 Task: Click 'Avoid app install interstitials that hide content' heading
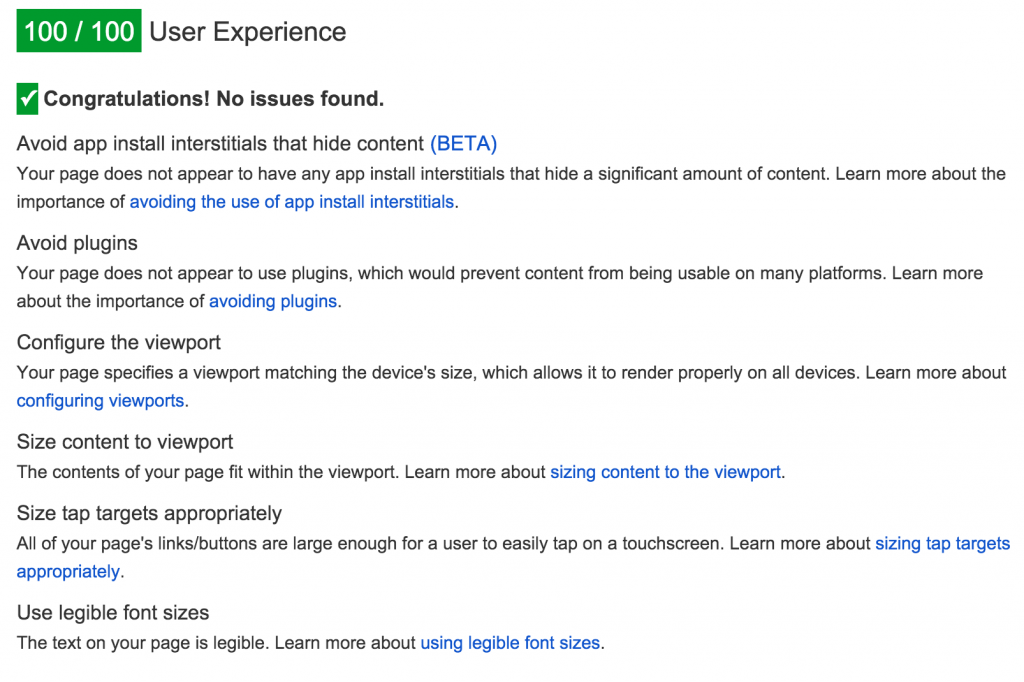(220, 143)
